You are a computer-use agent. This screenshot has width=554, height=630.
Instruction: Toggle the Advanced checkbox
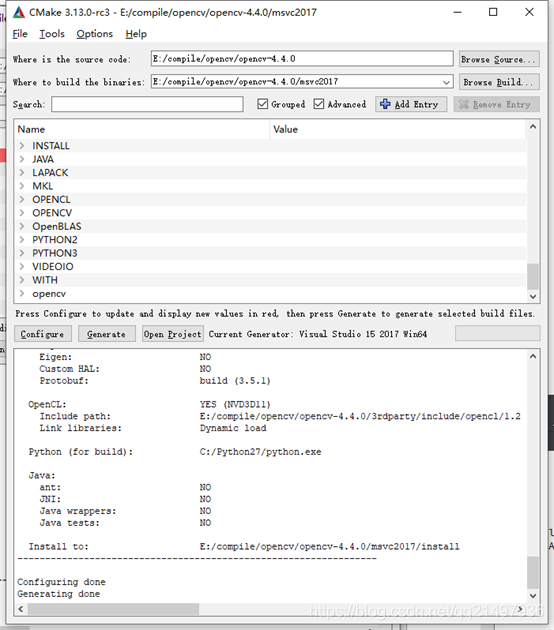(319, 104)
